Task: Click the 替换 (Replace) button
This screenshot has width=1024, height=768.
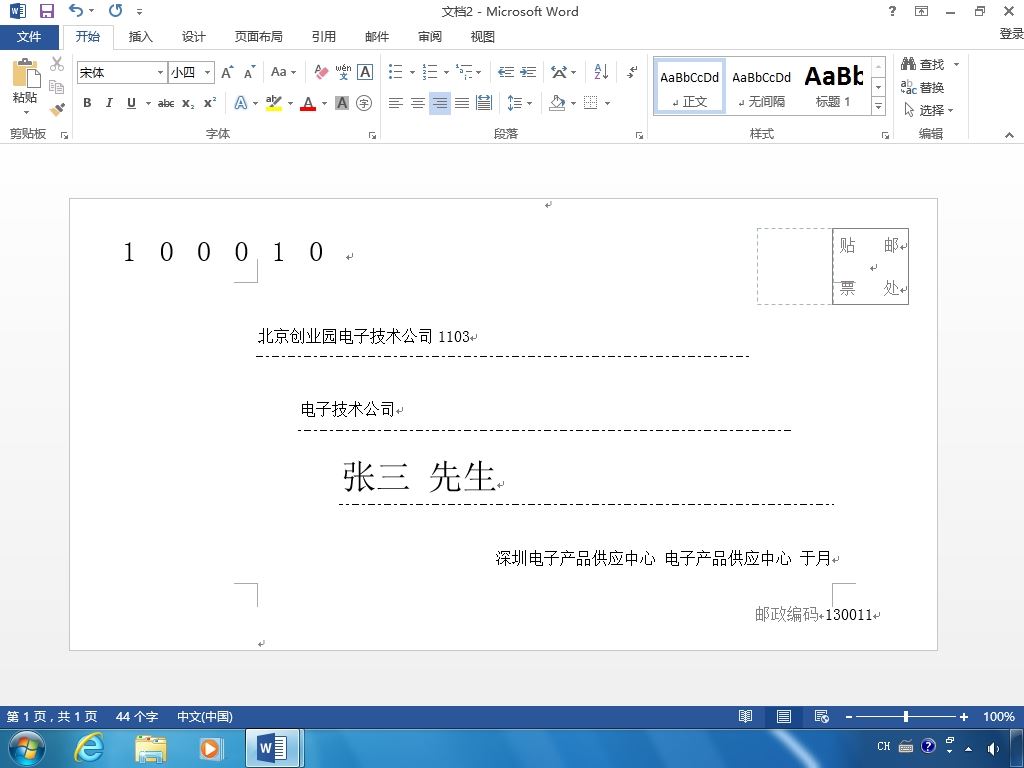Action: 923,87
